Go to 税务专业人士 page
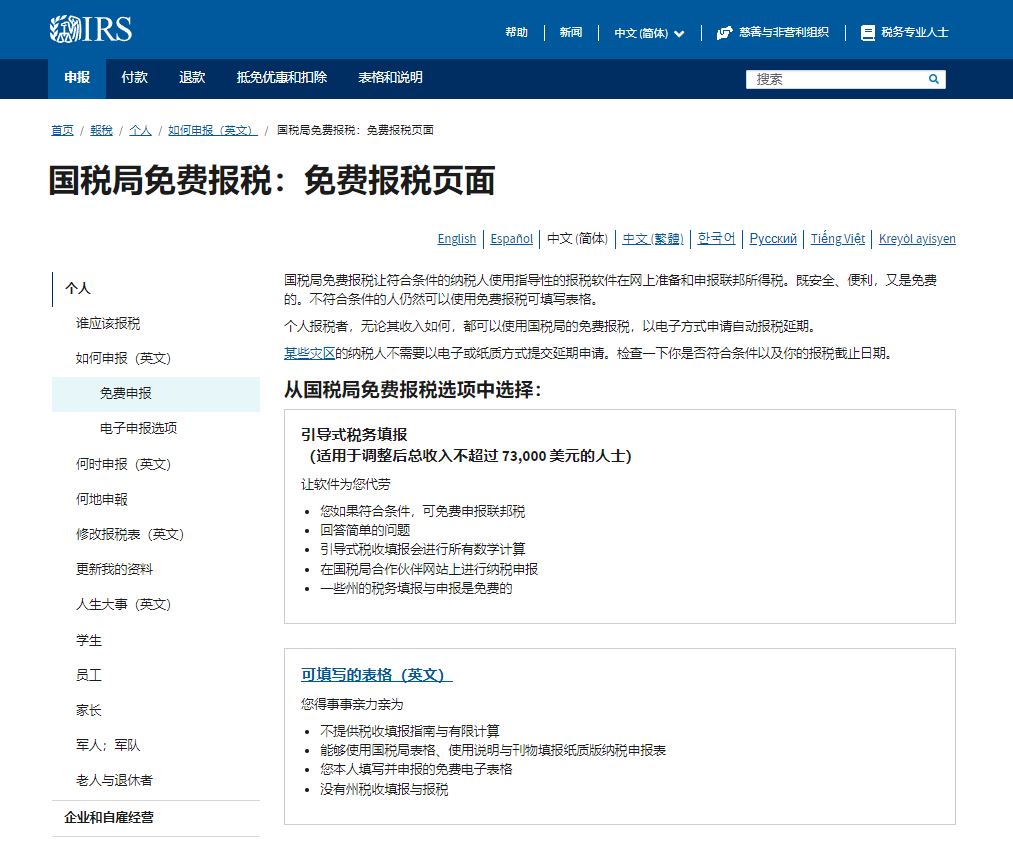The image size is (1013, 841). (x=915, y=32)
